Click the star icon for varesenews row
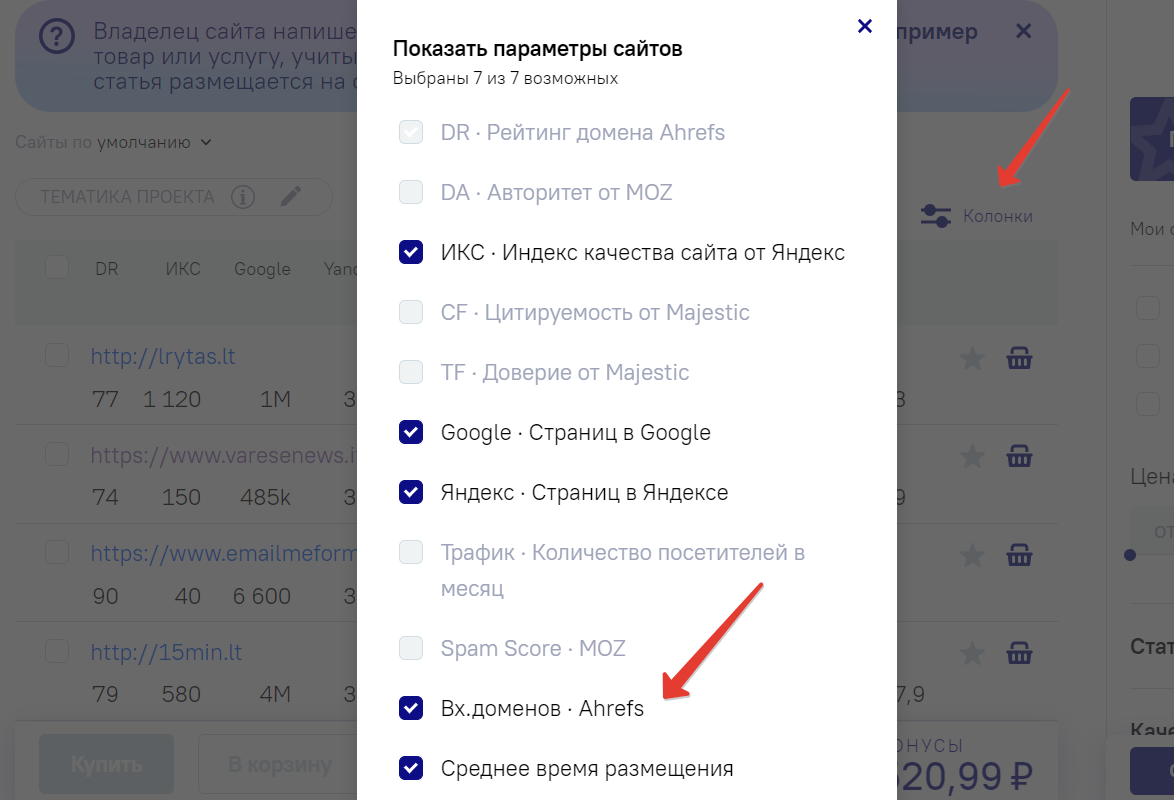This screenshot has height=800, width=1174. click(972, 457)
